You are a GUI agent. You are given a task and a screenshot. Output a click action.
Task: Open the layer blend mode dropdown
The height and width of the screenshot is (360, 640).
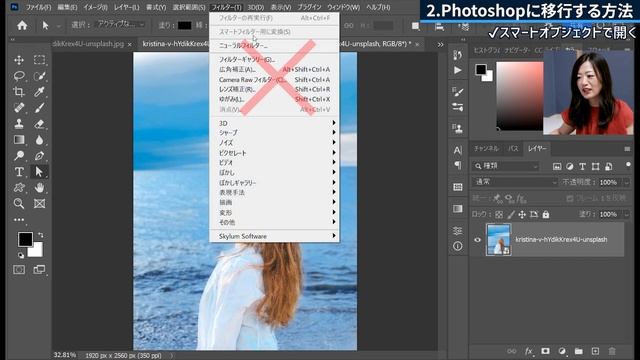[515, 182]
